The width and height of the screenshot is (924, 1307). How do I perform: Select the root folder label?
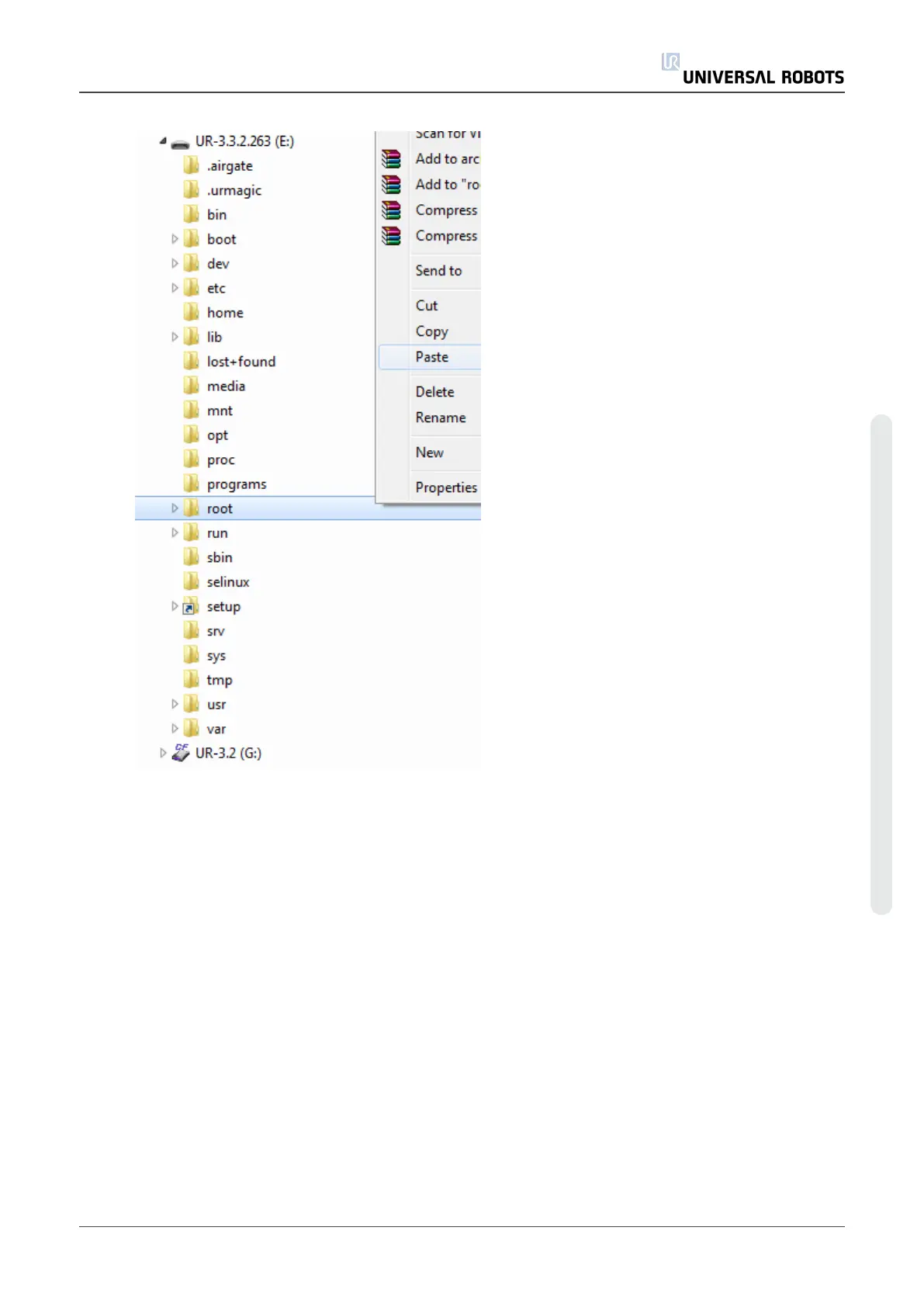pyautogui.click(x=220, y=508)
